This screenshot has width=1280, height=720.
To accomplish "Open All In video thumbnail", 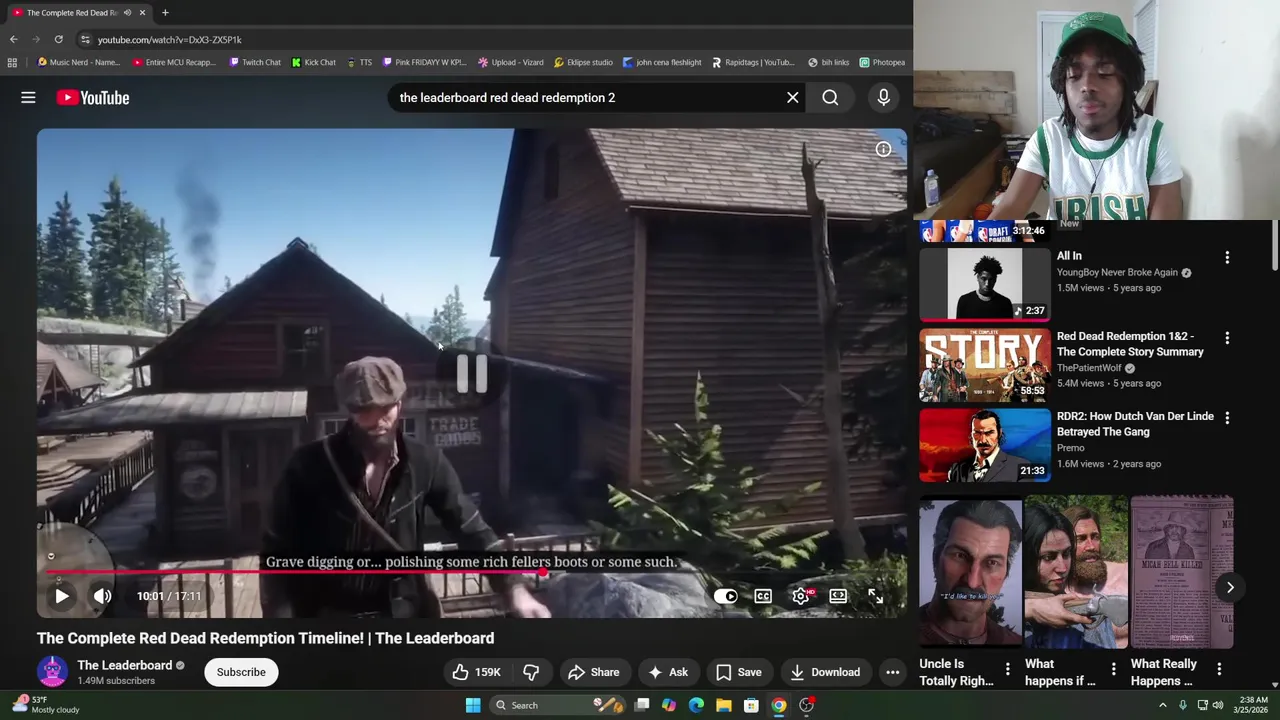I will click(x=984, y=284).
